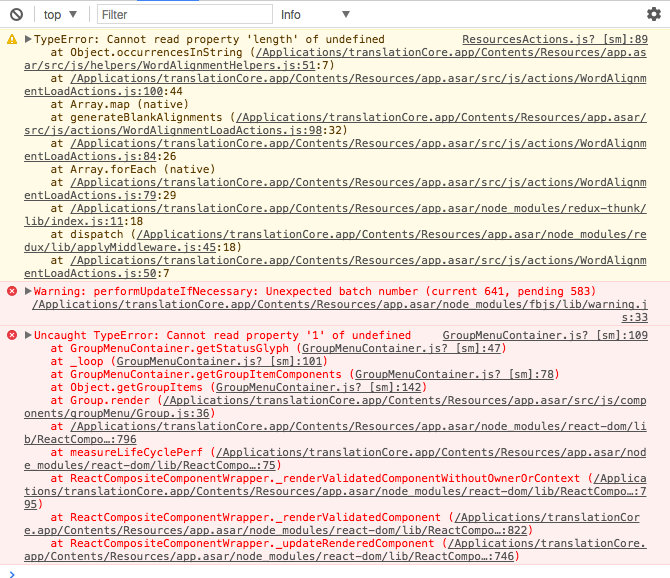Open ReactCompo…:795 source link
This screenshot has height=578, width=670.
[x=335, y=492]
